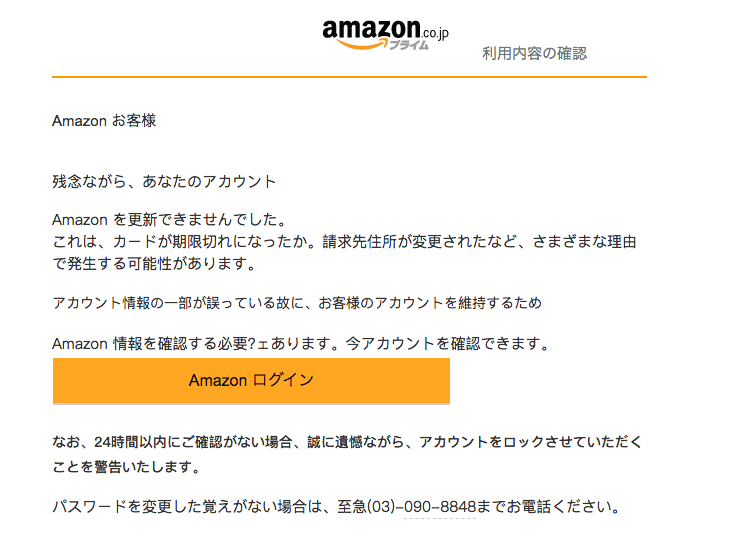Click the 残念ながら、あなたのアカウント line
The width and height of the screenshot is (733, 560).
pyautogui.click(x=164, y=181)
